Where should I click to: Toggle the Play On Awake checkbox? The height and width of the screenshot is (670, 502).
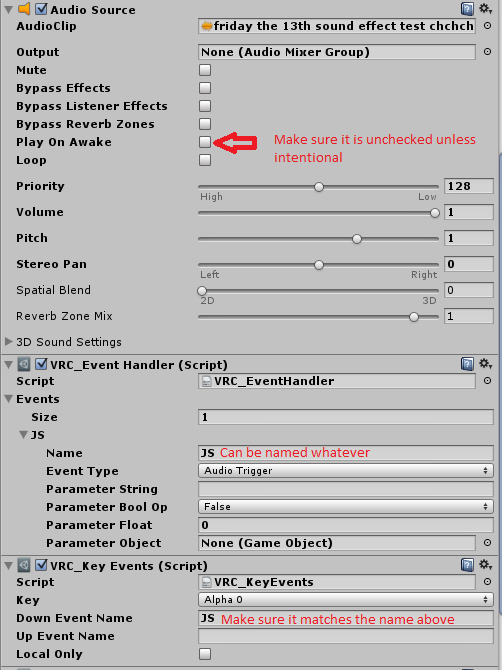coord(205,142)
